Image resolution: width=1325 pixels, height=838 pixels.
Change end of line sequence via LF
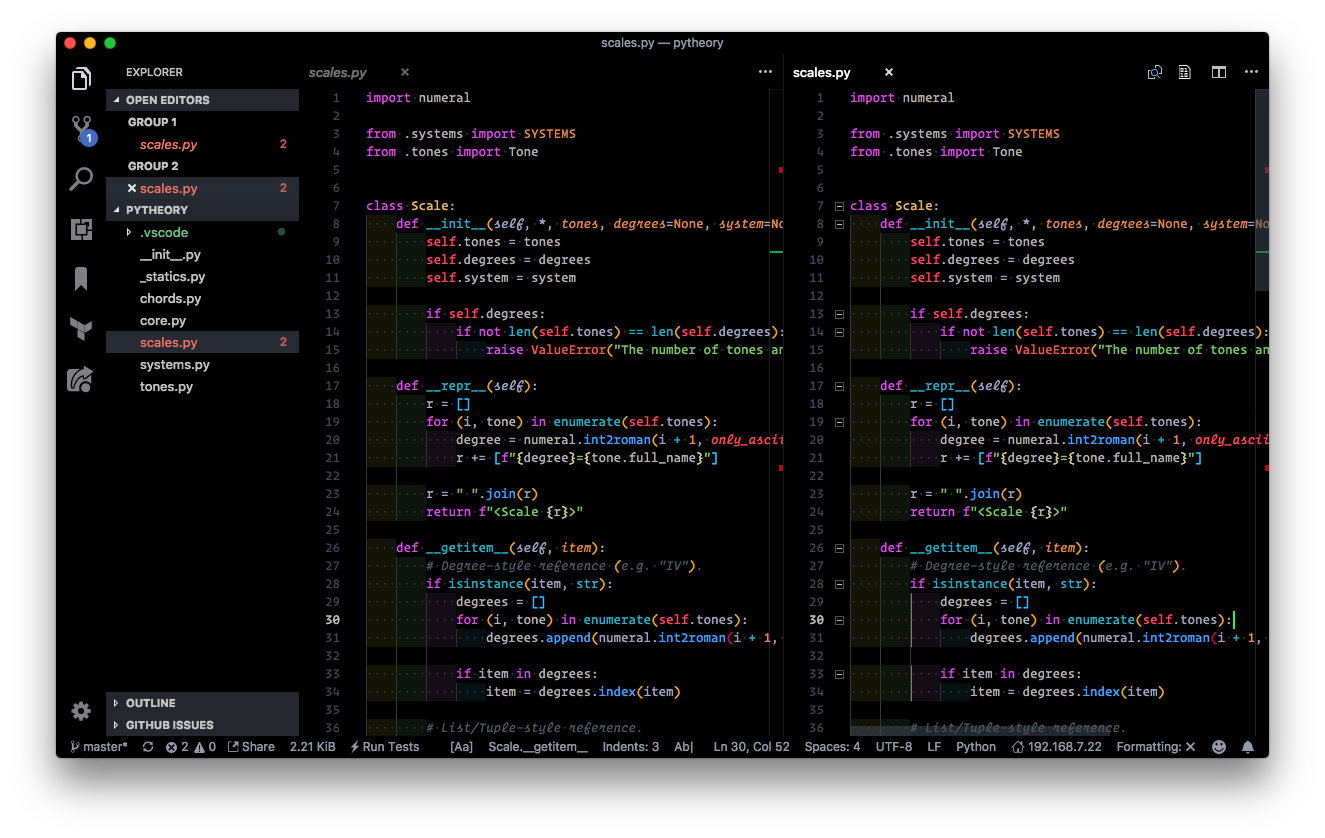click(x=934, y=747)
